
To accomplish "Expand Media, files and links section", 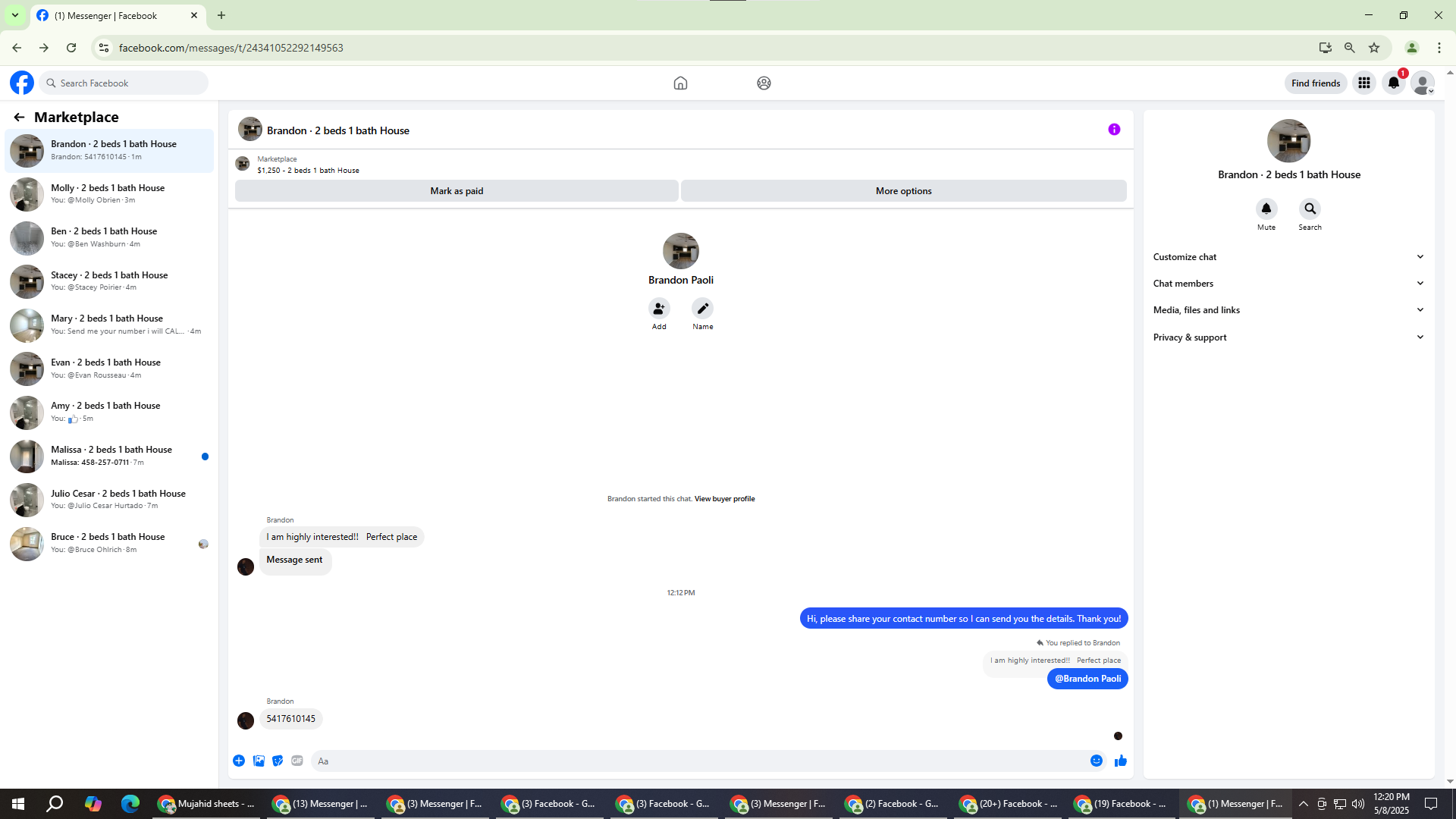I will click(x=1288, y=310).
